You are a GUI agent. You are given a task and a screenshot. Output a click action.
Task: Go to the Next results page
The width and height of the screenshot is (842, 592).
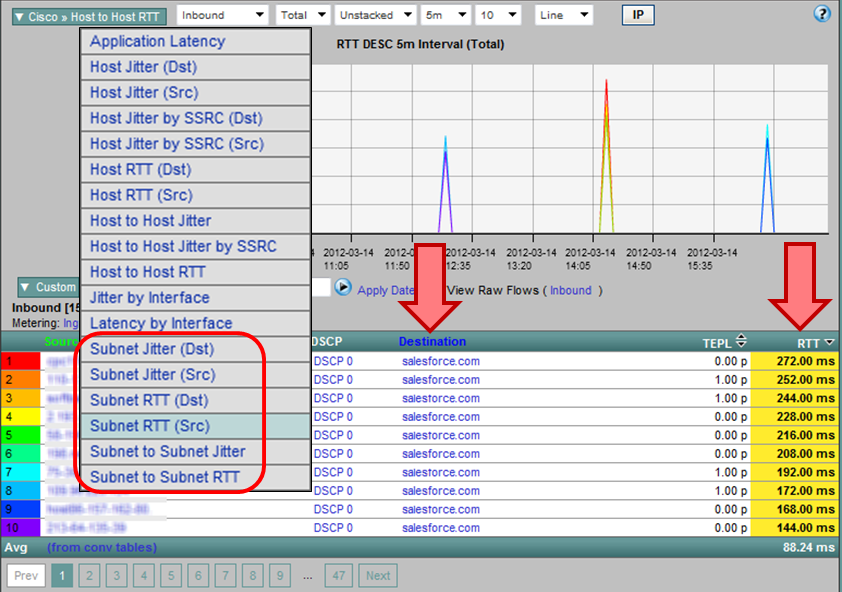coord(378,576)
